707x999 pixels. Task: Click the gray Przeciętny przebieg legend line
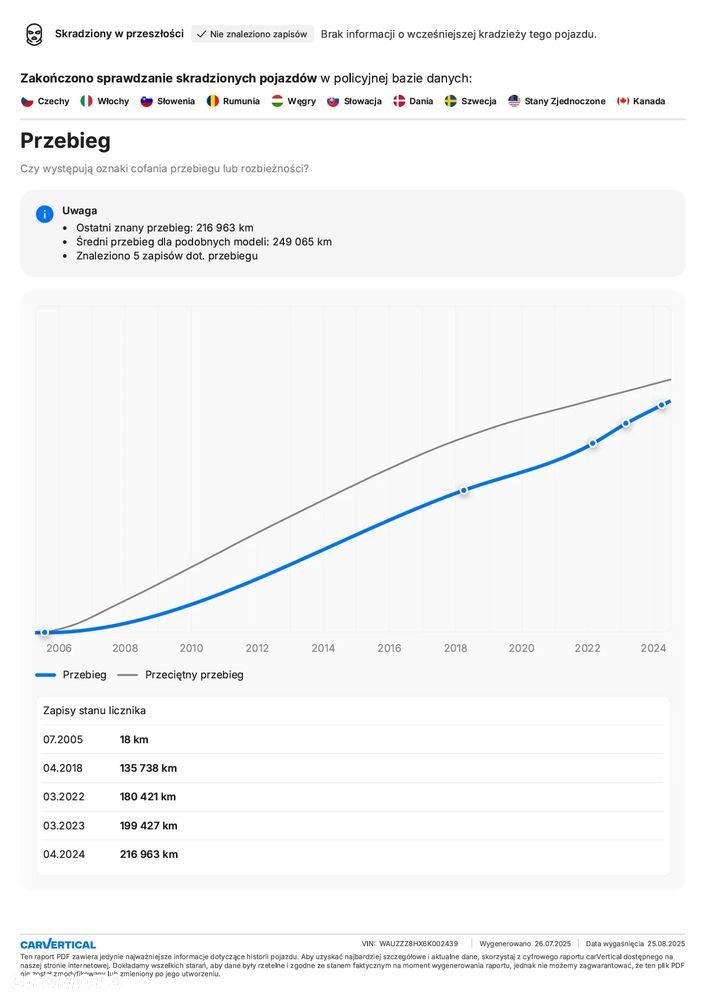tap(128, 675)
